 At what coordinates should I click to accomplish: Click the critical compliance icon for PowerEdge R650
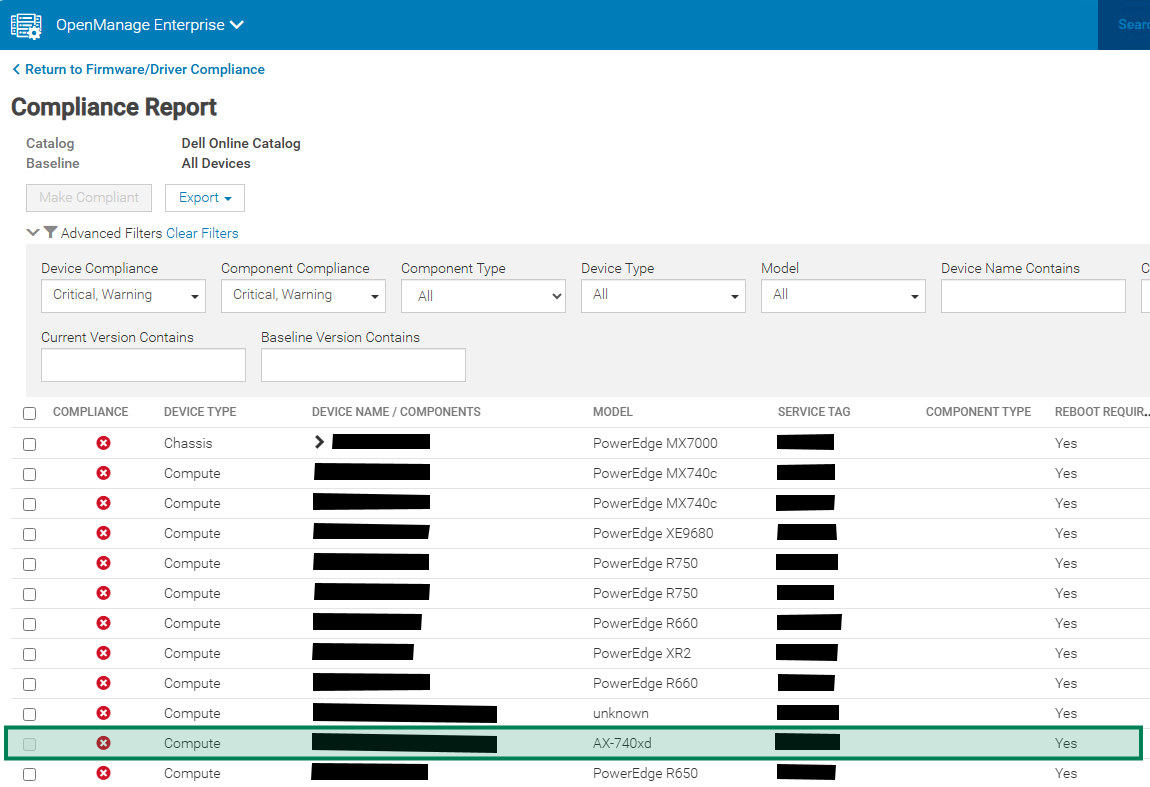pos(103,773)
